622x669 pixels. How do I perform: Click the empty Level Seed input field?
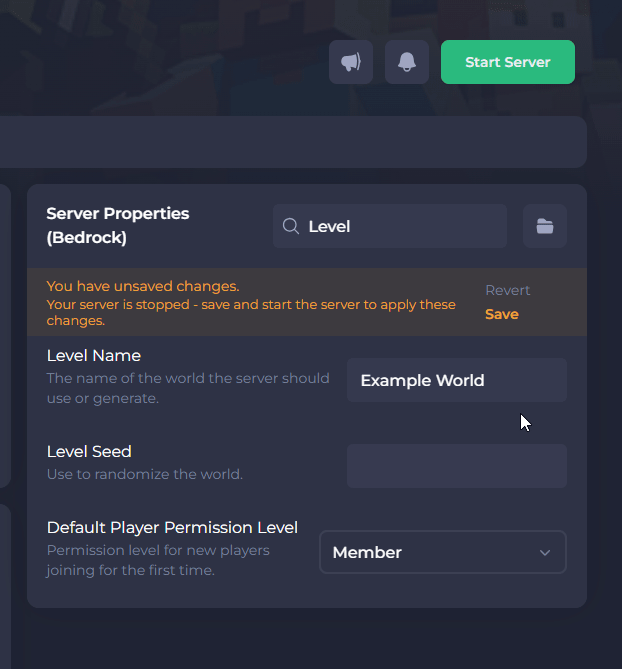point(457,466)
